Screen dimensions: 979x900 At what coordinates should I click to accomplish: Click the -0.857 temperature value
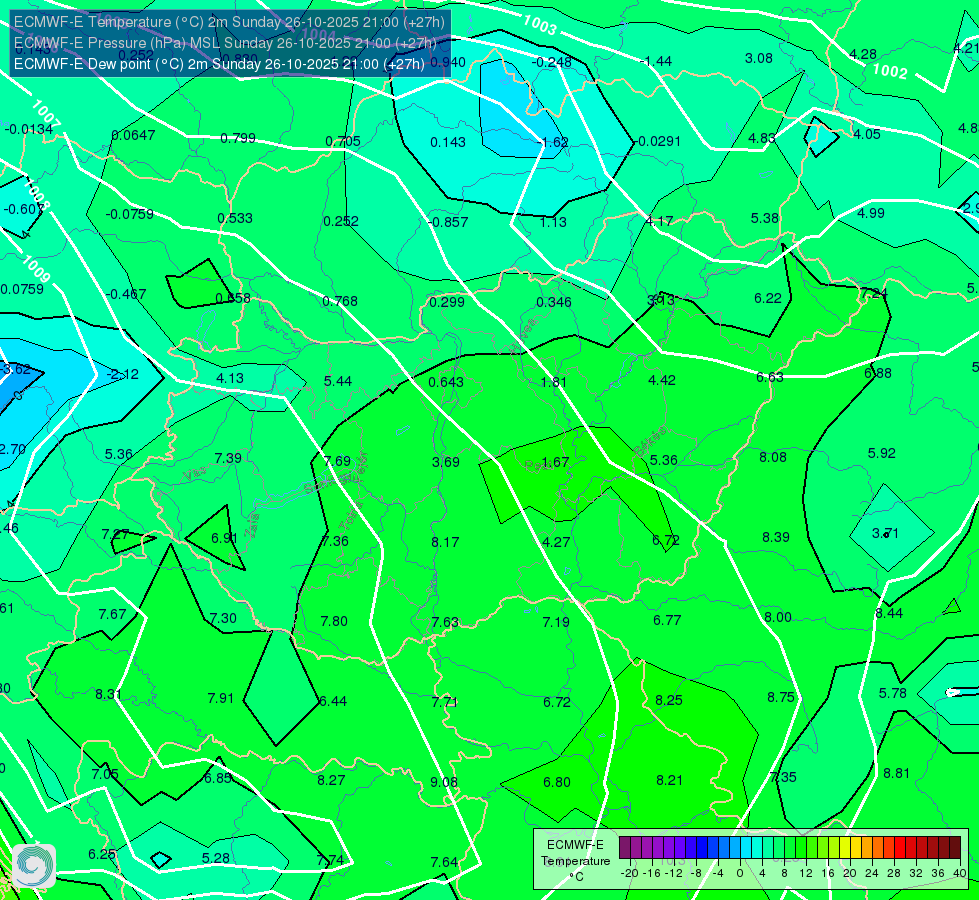click(x=448, y=222)
